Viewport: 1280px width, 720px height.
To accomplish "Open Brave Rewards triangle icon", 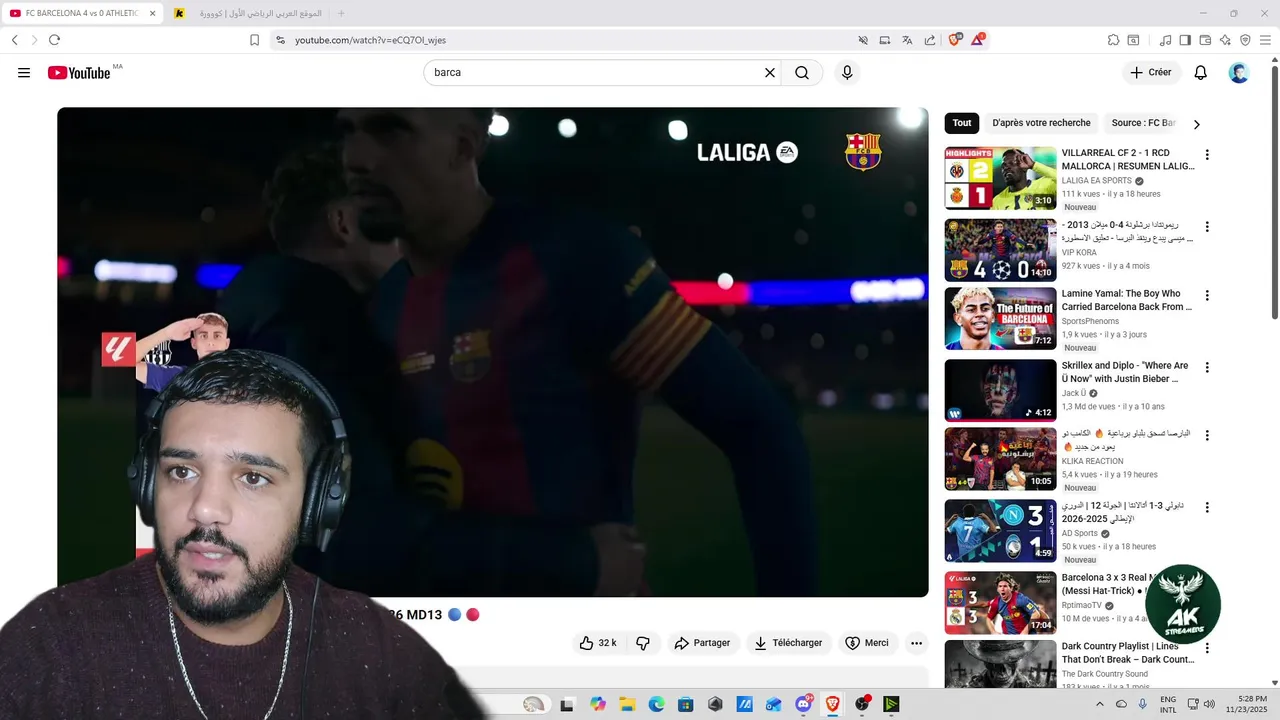I will point(978,40).
